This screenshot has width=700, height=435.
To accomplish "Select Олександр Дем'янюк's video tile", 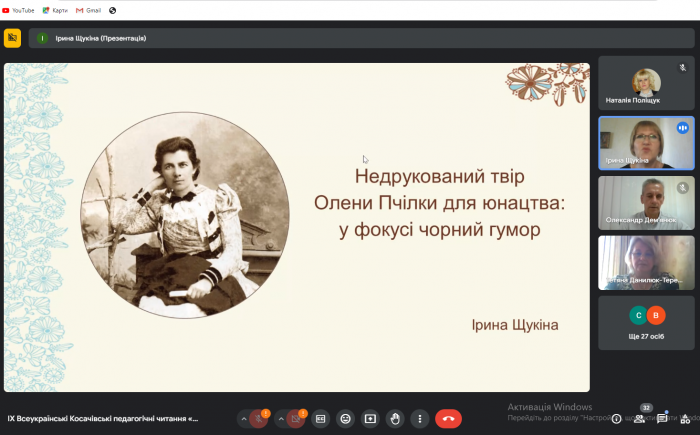I will pos(646,203).
